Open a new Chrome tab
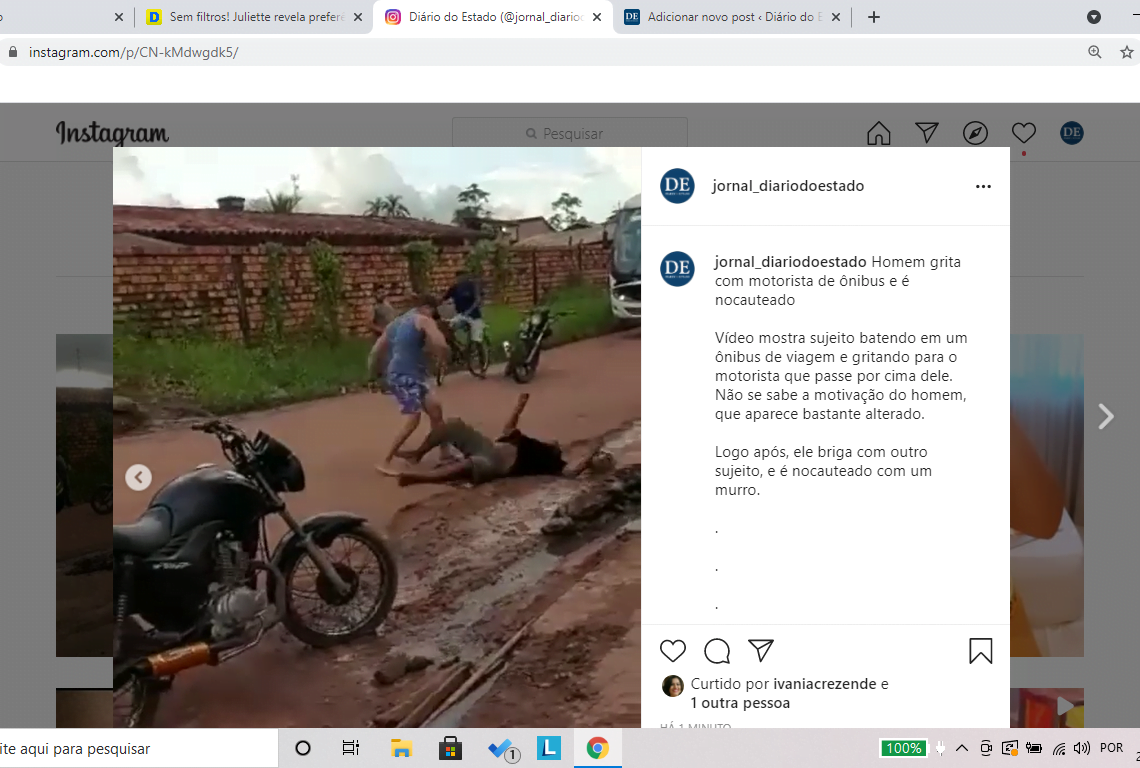Viewport: 1140px width, 768px height. pyautogui.click(x=874, y=17)
